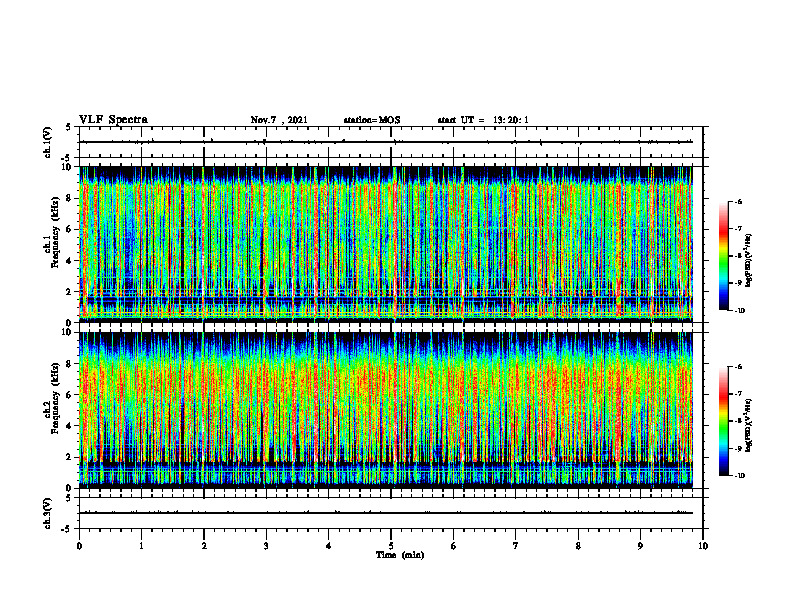Image resolution: width=792 pixels, height=612 pixels.
Task: Click ch.2 spectrogram frequency tick "8"
Action: [x=70, y=364]
